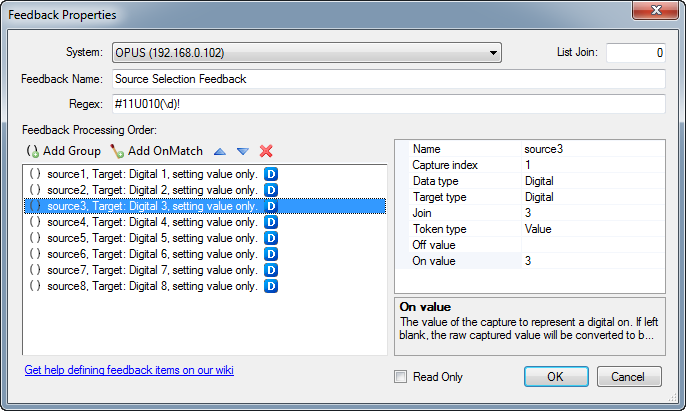This screenshot has width=686, height=411.
Task: Click the blue D badge on source1
Action: (x=271, y=174)
